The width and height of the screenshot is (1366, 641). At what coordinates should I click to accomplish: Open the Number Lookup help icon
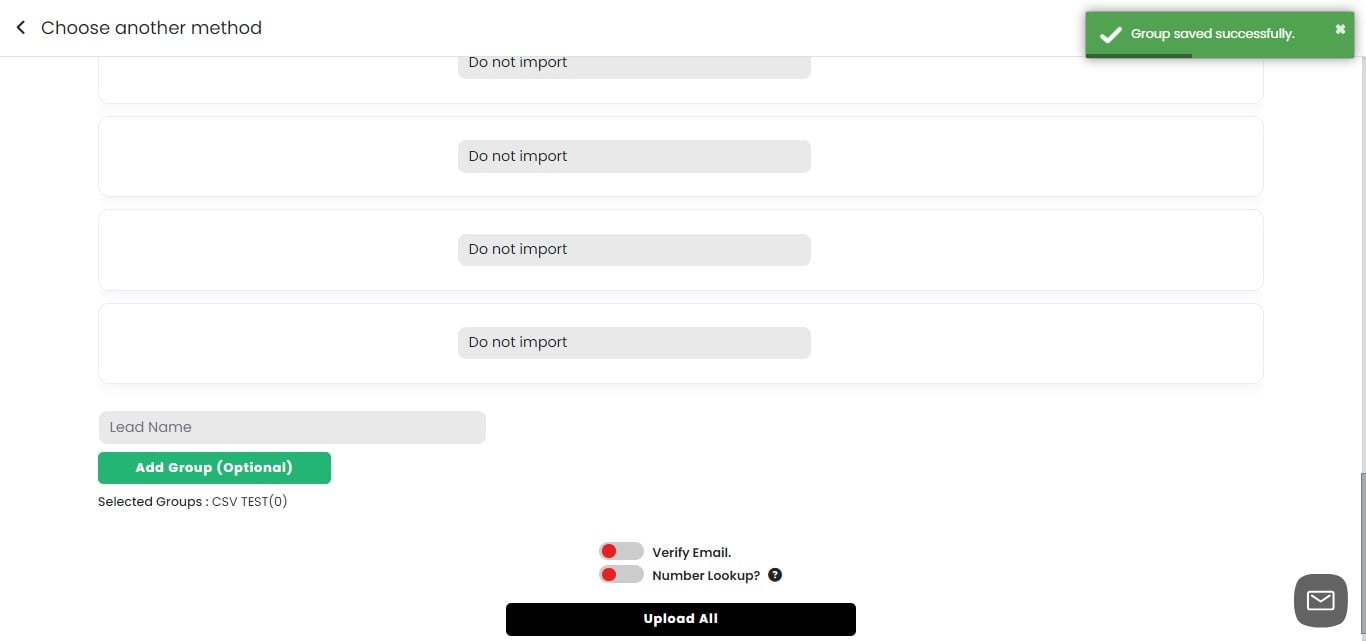[774, 574]
